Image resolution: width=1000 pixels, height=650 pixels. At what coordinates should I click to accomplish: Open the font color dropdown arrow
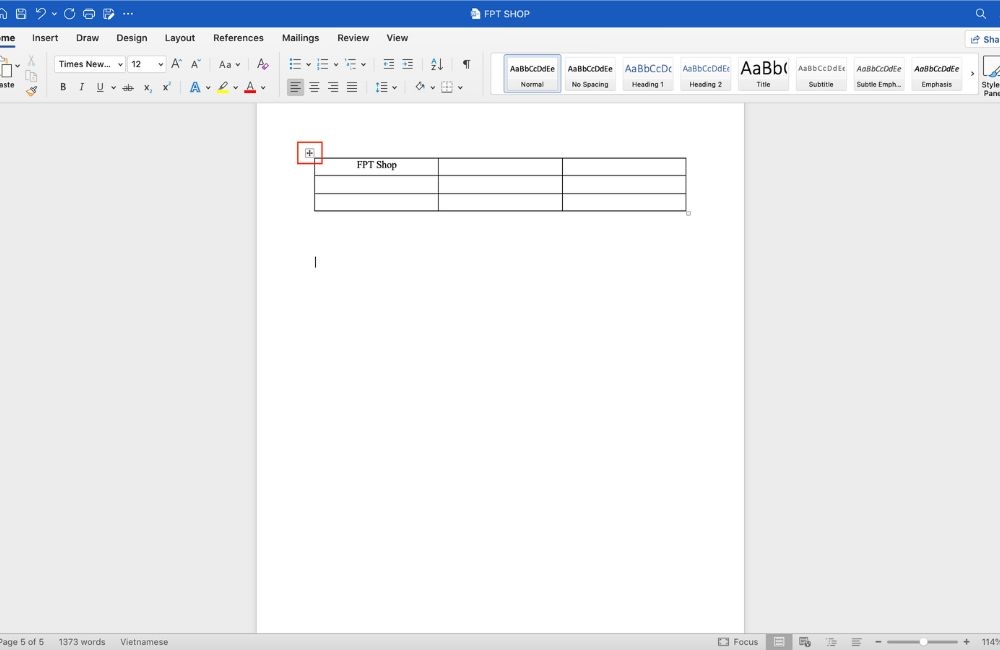click(263, 87)
